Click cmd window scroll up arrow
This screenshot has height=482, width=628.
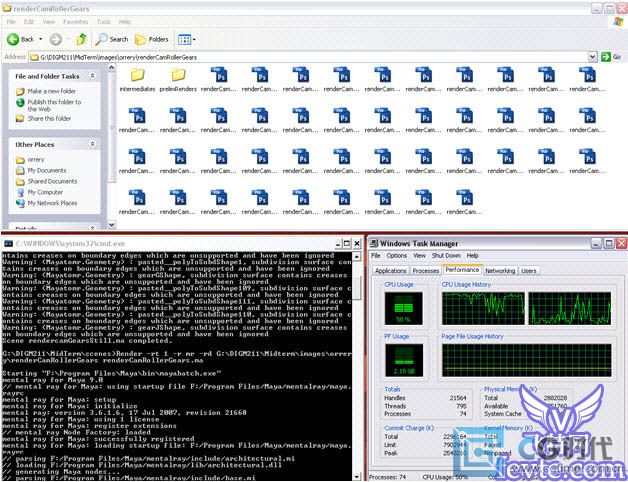click(x=356, y=256)
